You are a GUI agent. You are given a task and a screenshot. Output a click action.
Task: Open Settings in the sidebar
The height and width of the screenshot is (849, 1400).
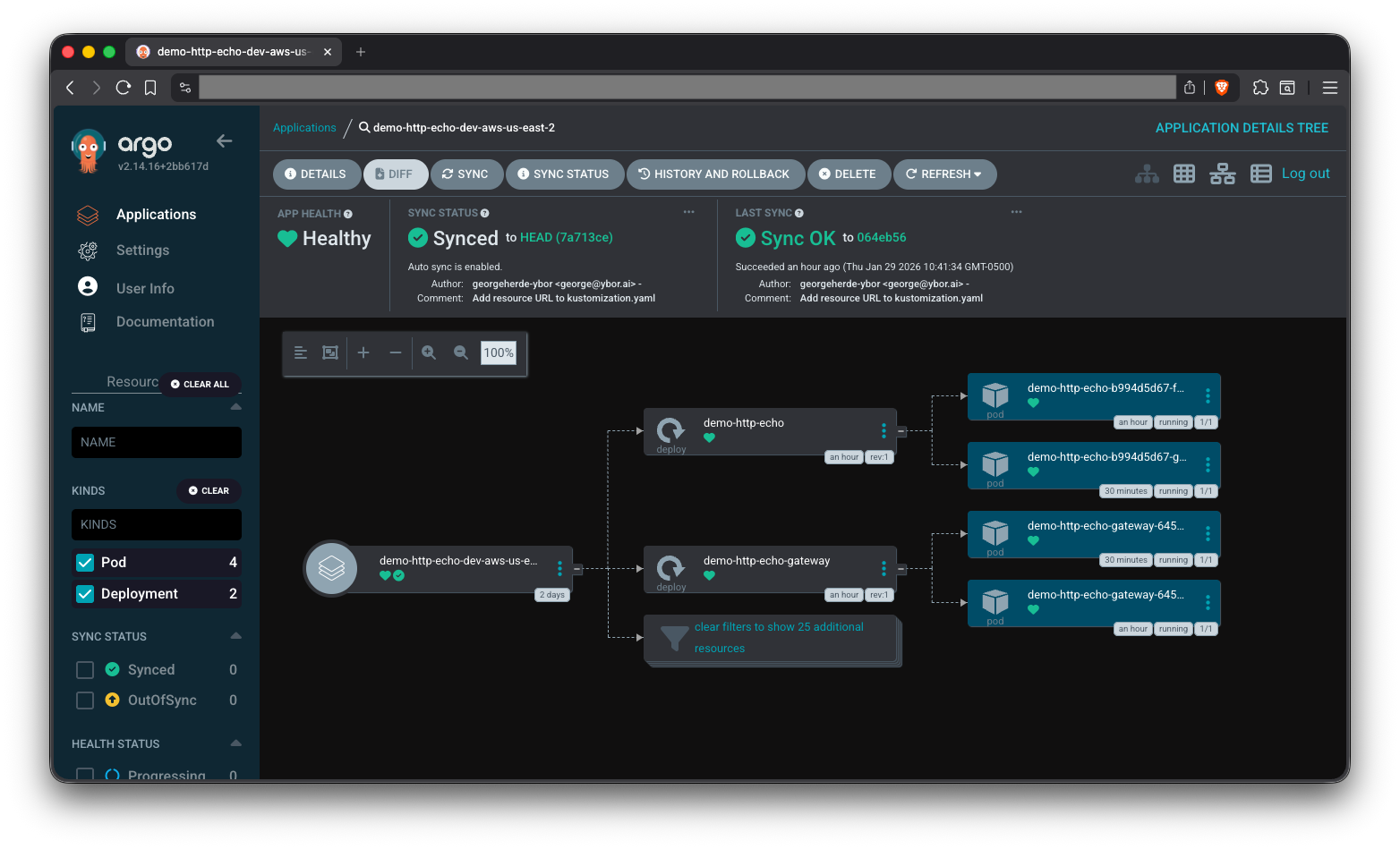pos(142,250)
